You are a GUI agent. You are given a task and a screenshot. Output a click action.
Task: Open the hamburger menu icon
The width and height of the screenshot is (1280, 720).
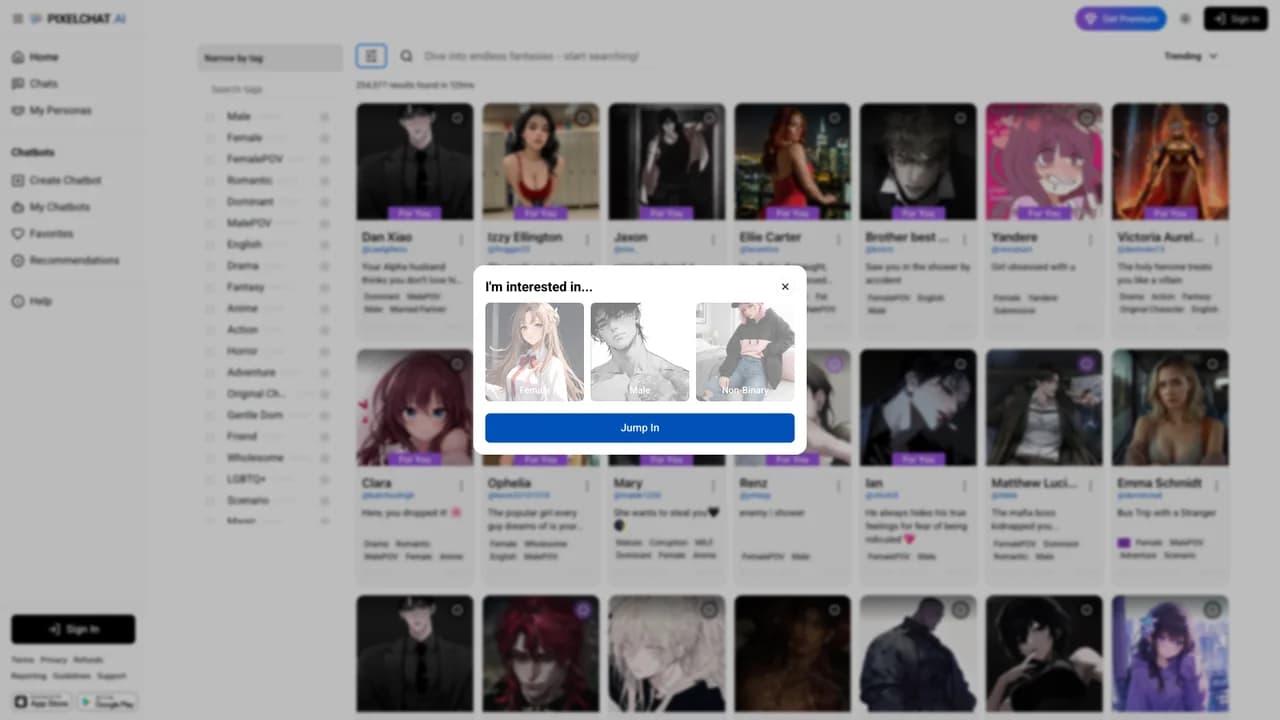[17, 19]
